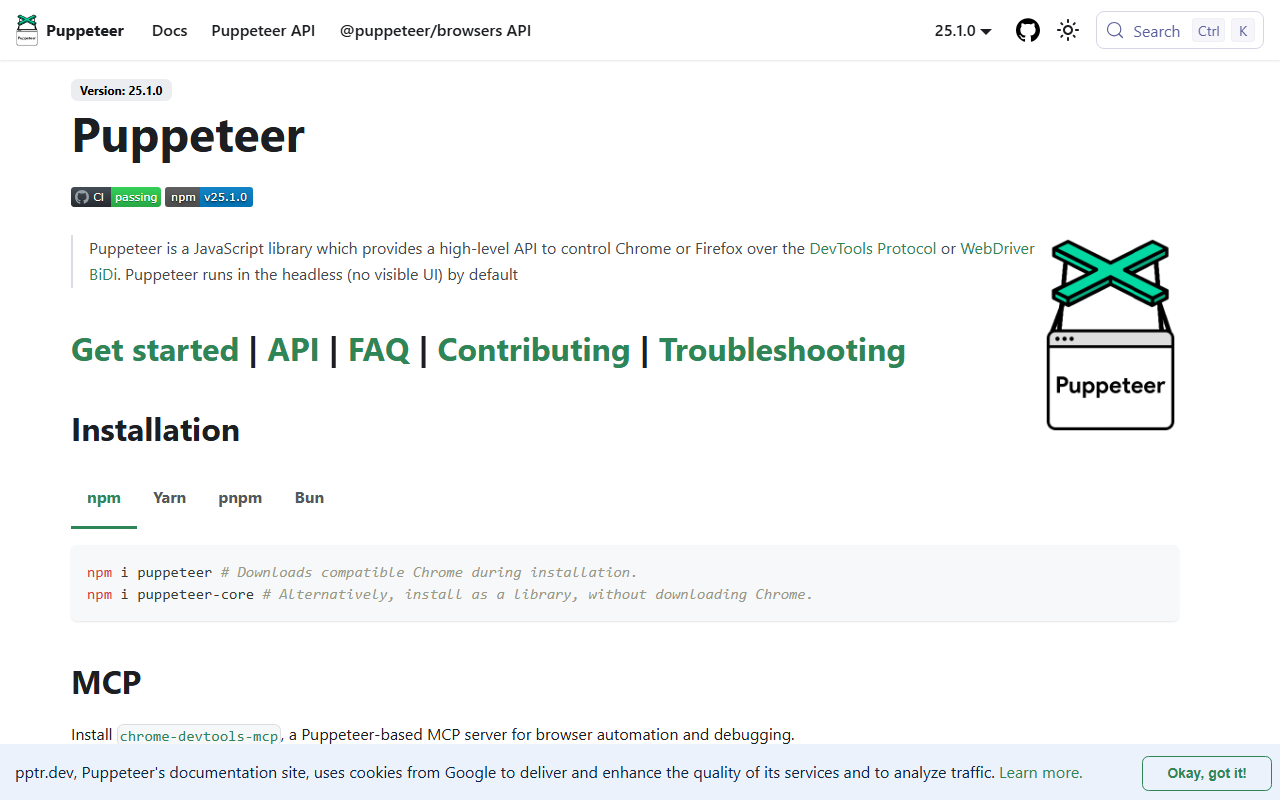Click the npm v25.1.0 badge
The height and width of the screenshot is (800, 1280).
[209, 197]
